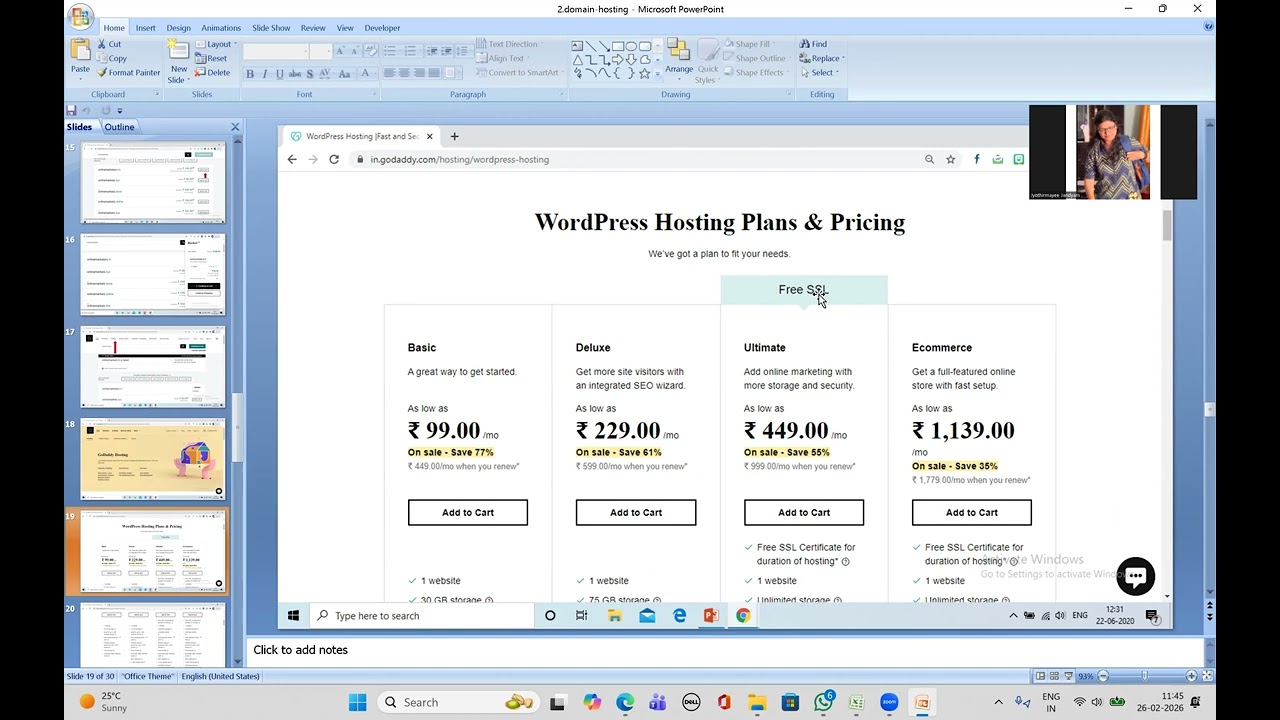Expand the Shape Effects dropdown
The height and width of the screenshot is (720, 1280).
click(756, 72)
